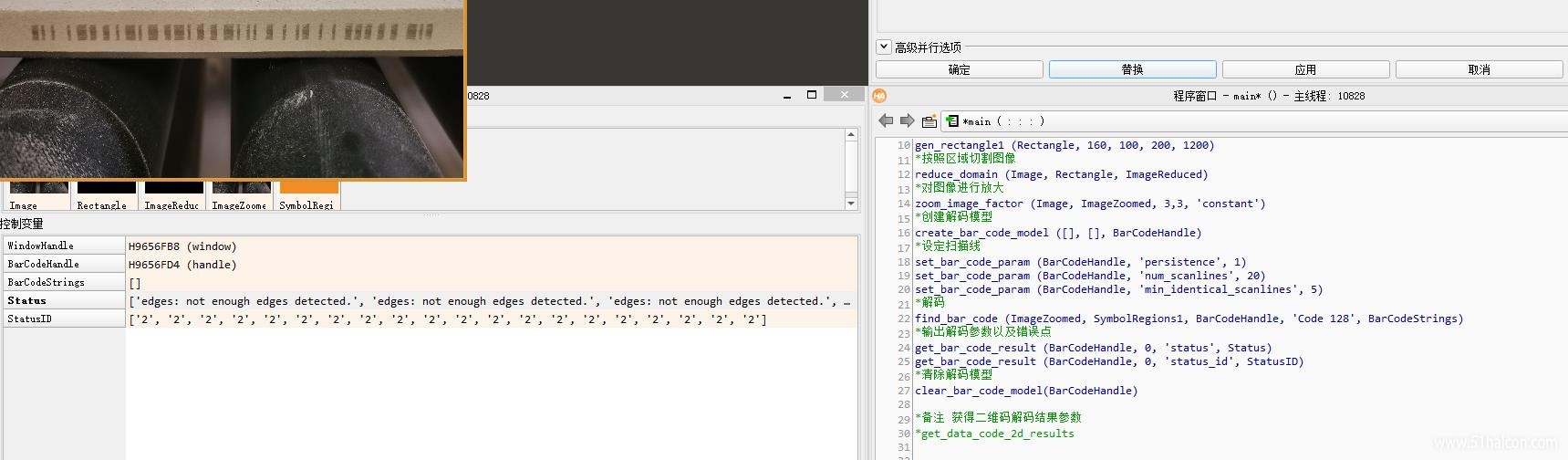The width and height of the screenshot is (1568, 460).
Task: Click the gen_rectangle1 code line
Action: click(x=1064, y=145)
